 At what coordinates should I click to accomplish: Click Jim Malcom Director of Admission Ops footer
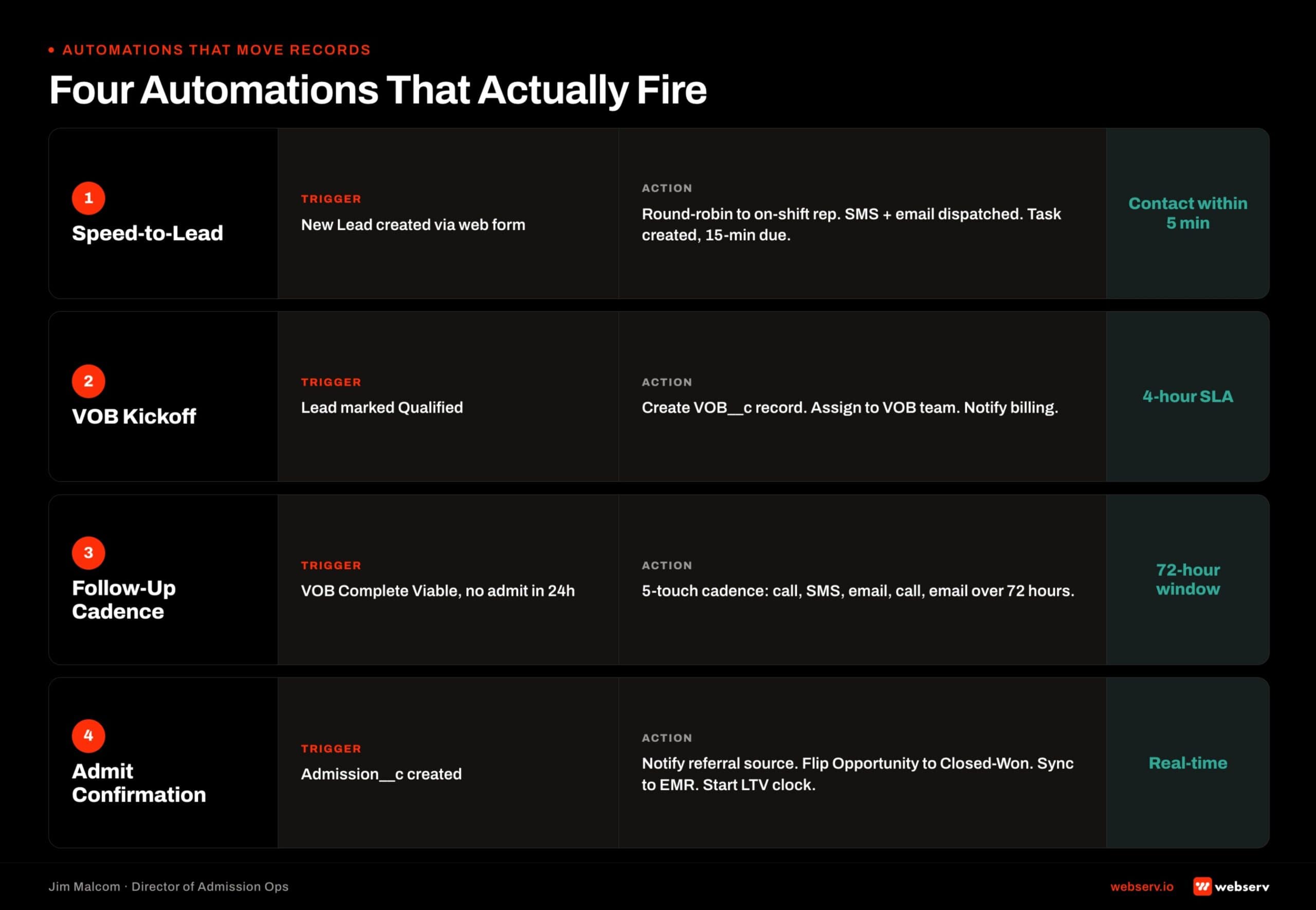[x=168, y=887]
